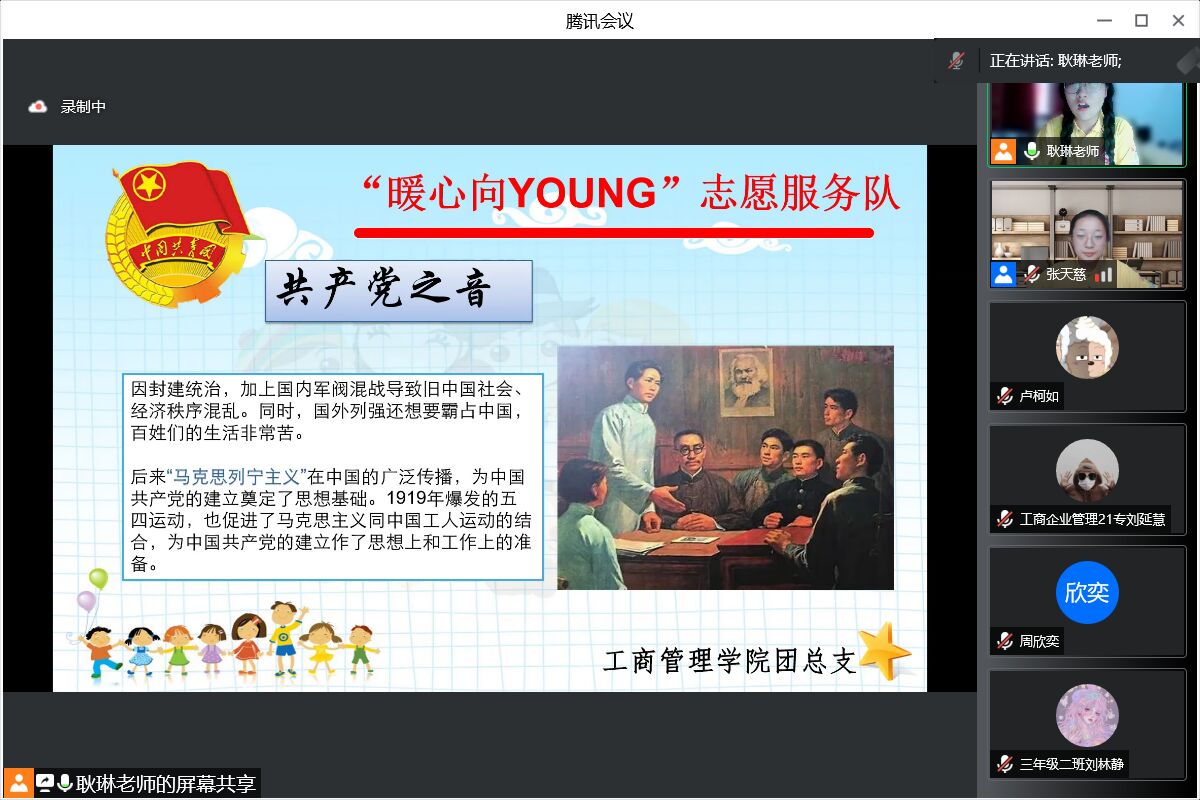Click the blue 欣奕 avatar circle

1087,592
